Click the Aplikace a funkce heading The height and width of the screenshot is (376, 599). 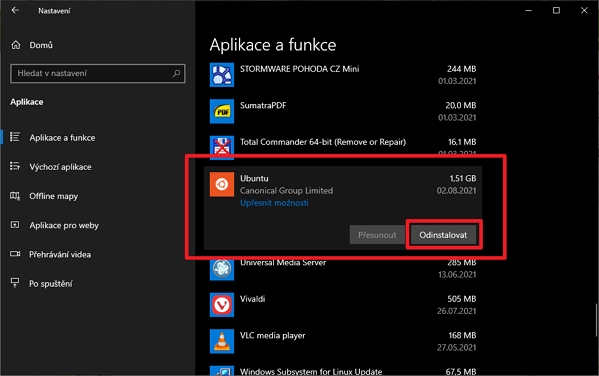[x=273, y=45]
